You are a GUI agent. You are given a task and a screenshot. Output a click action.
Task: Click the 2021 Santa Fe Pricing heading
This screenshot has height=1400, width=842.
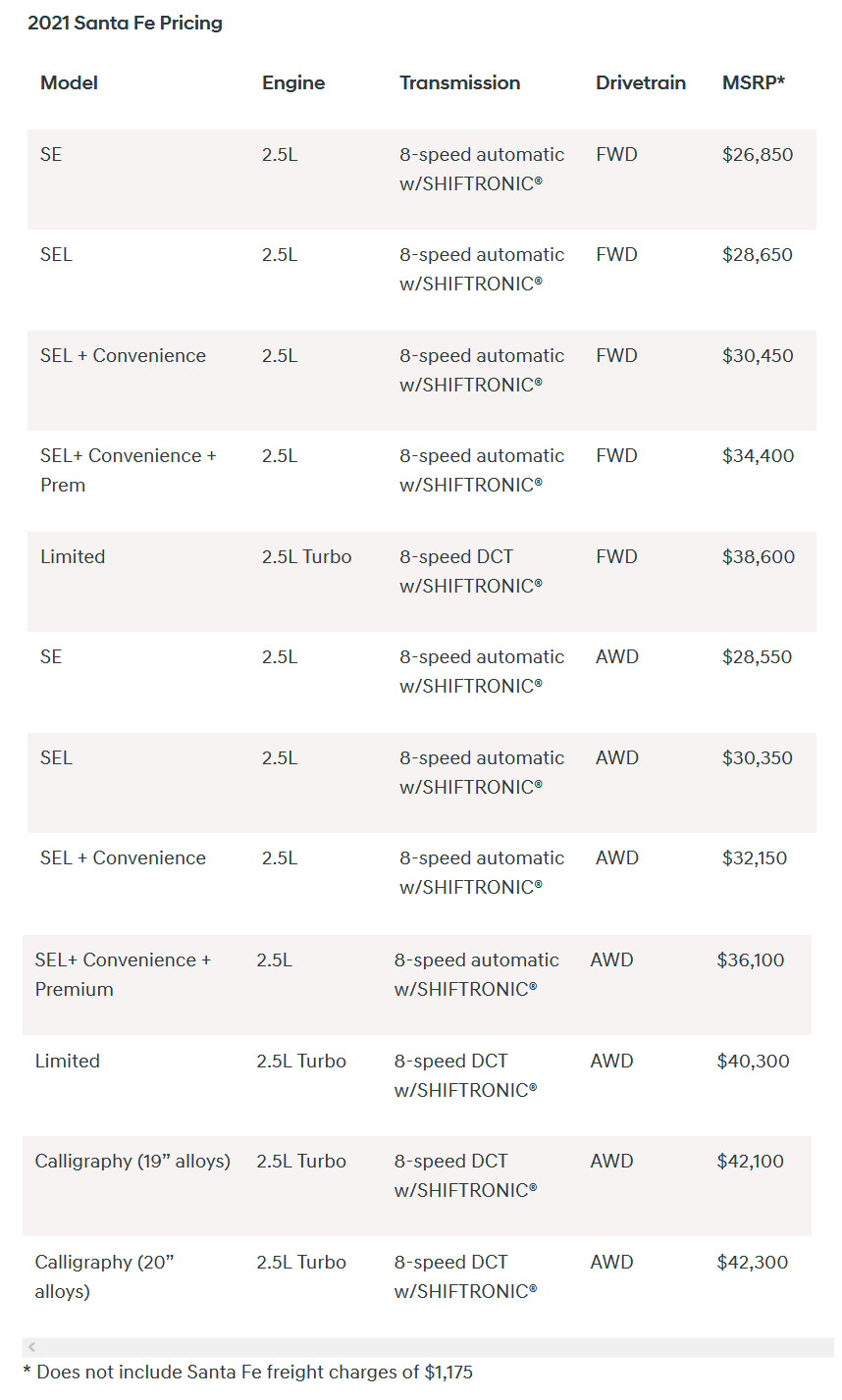(125, 23)
